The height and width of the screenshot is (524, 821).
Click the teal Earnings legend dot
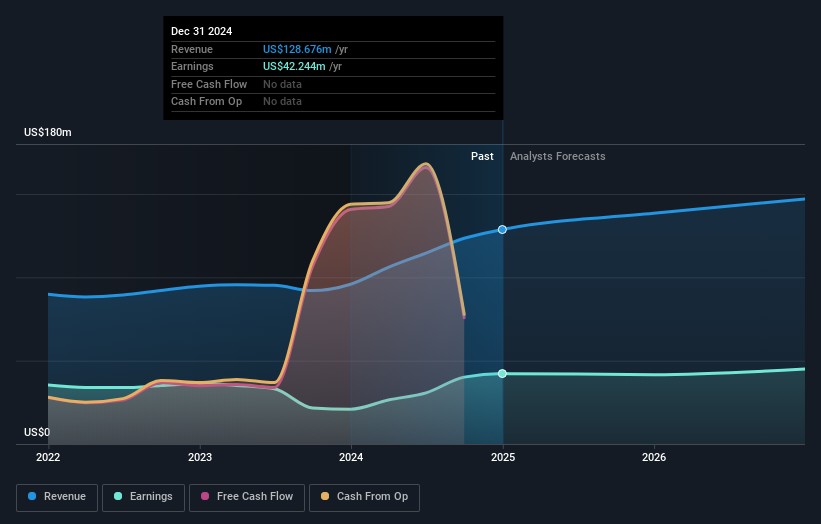119,497
